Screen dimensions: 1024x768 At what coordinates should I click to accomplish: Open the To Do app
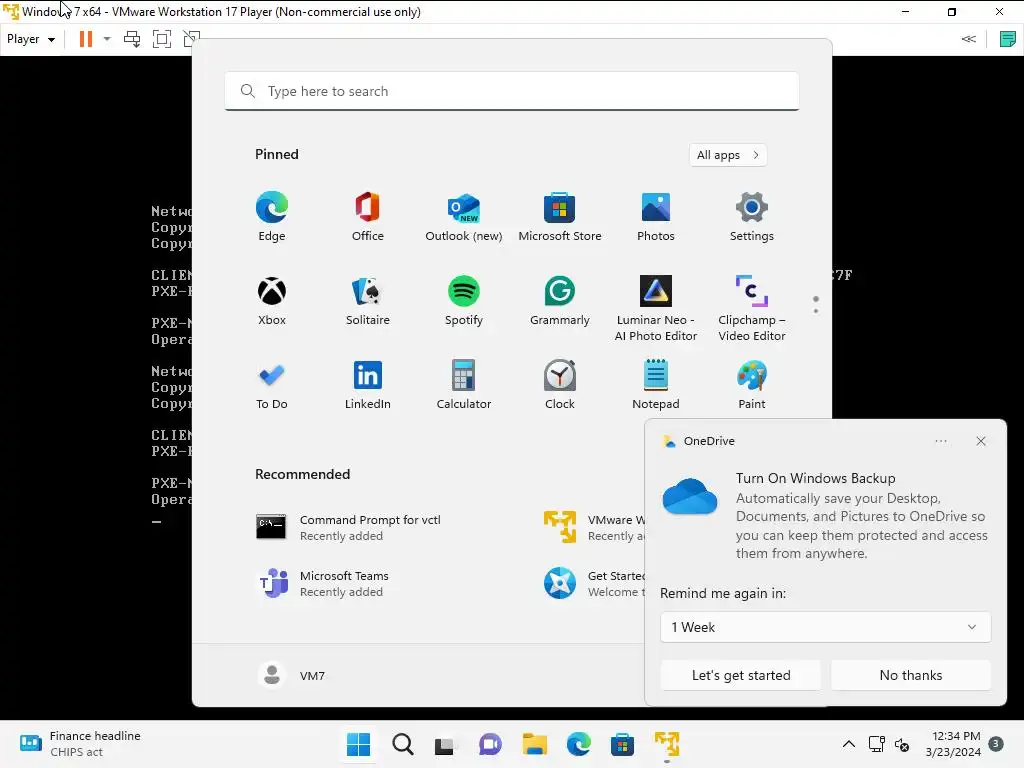[x=272, y=385]
